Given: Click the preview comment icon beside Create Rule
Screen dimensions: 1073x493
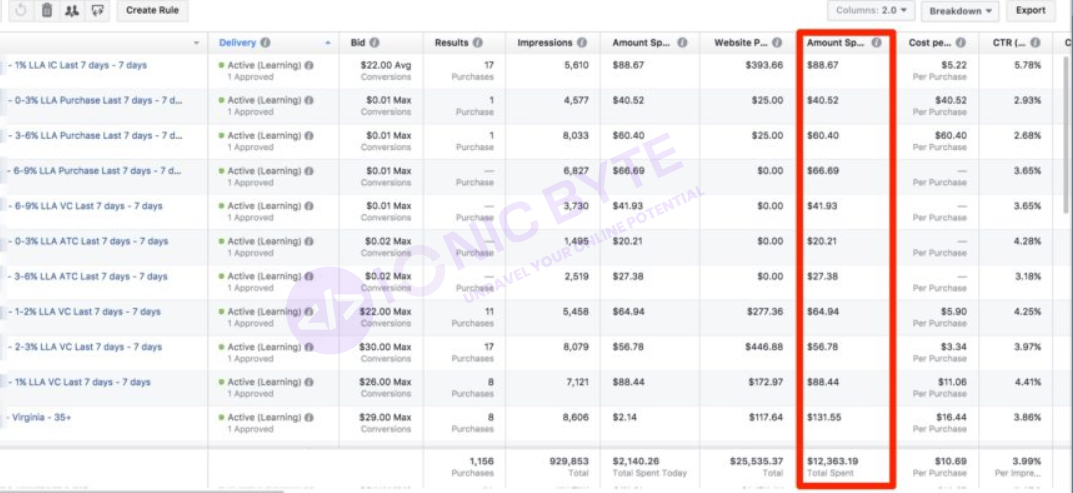Looking at the screenshot, I should [97, 11].
